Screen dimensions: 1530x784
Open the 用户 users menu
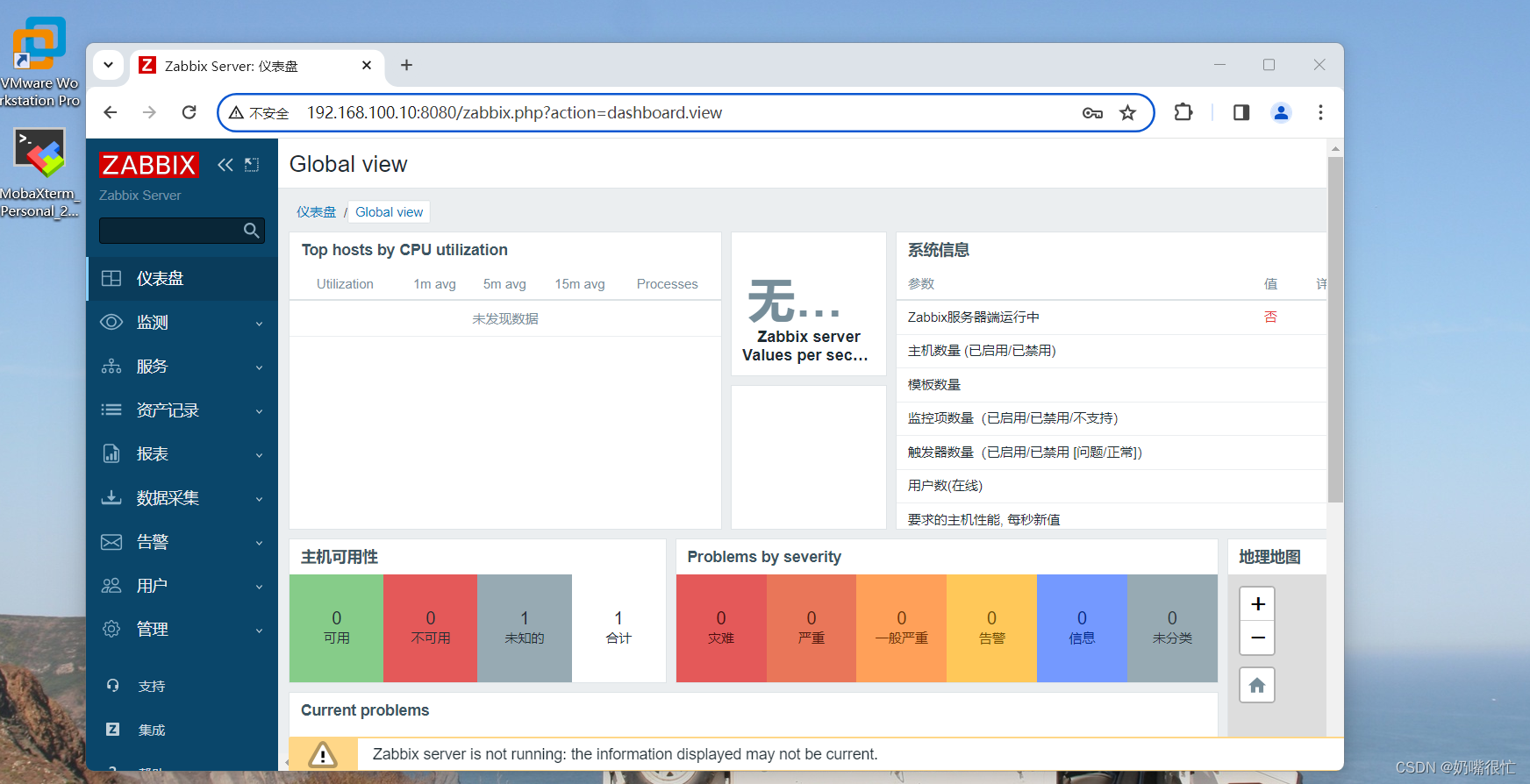(182, 586)
